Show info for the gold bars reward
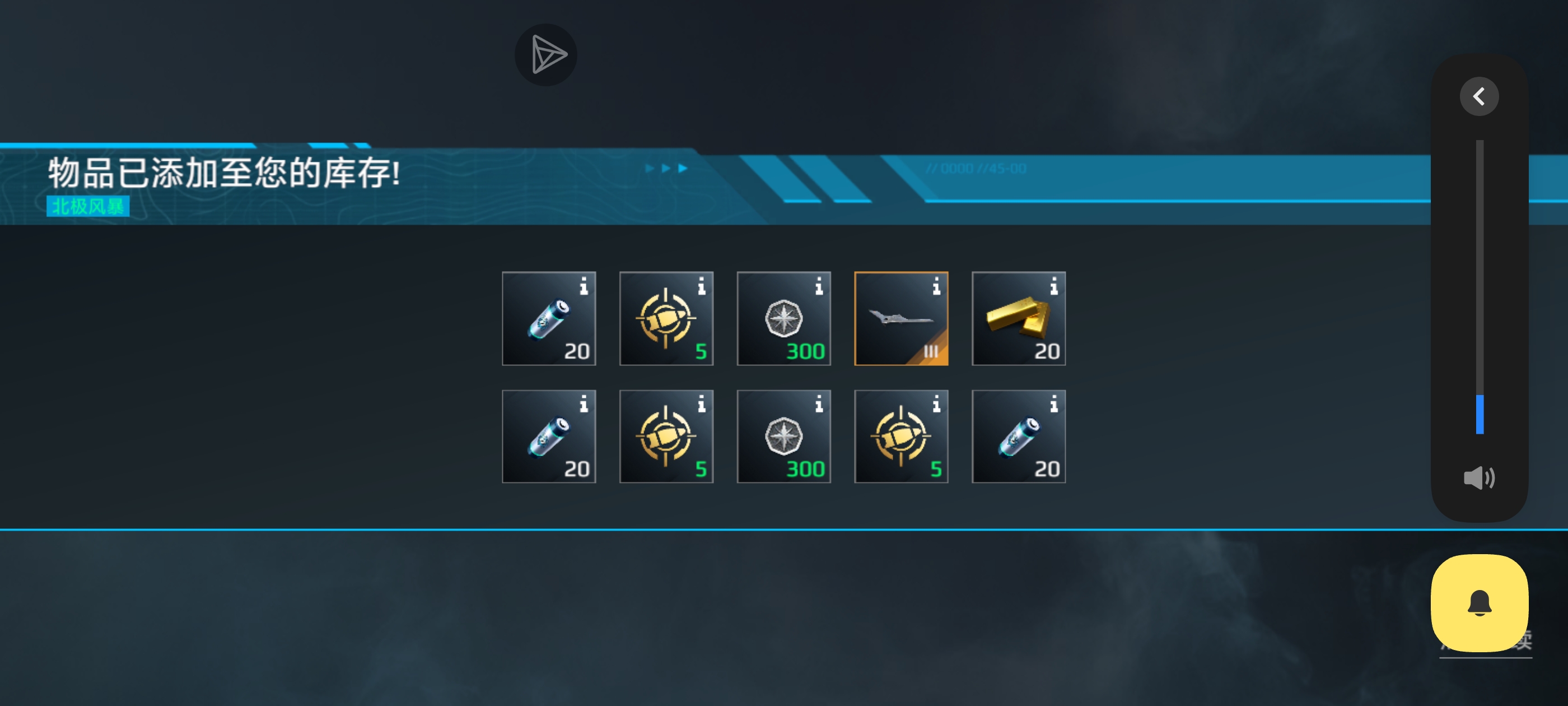The image size is (1568, 706). tap(1054, 286)
